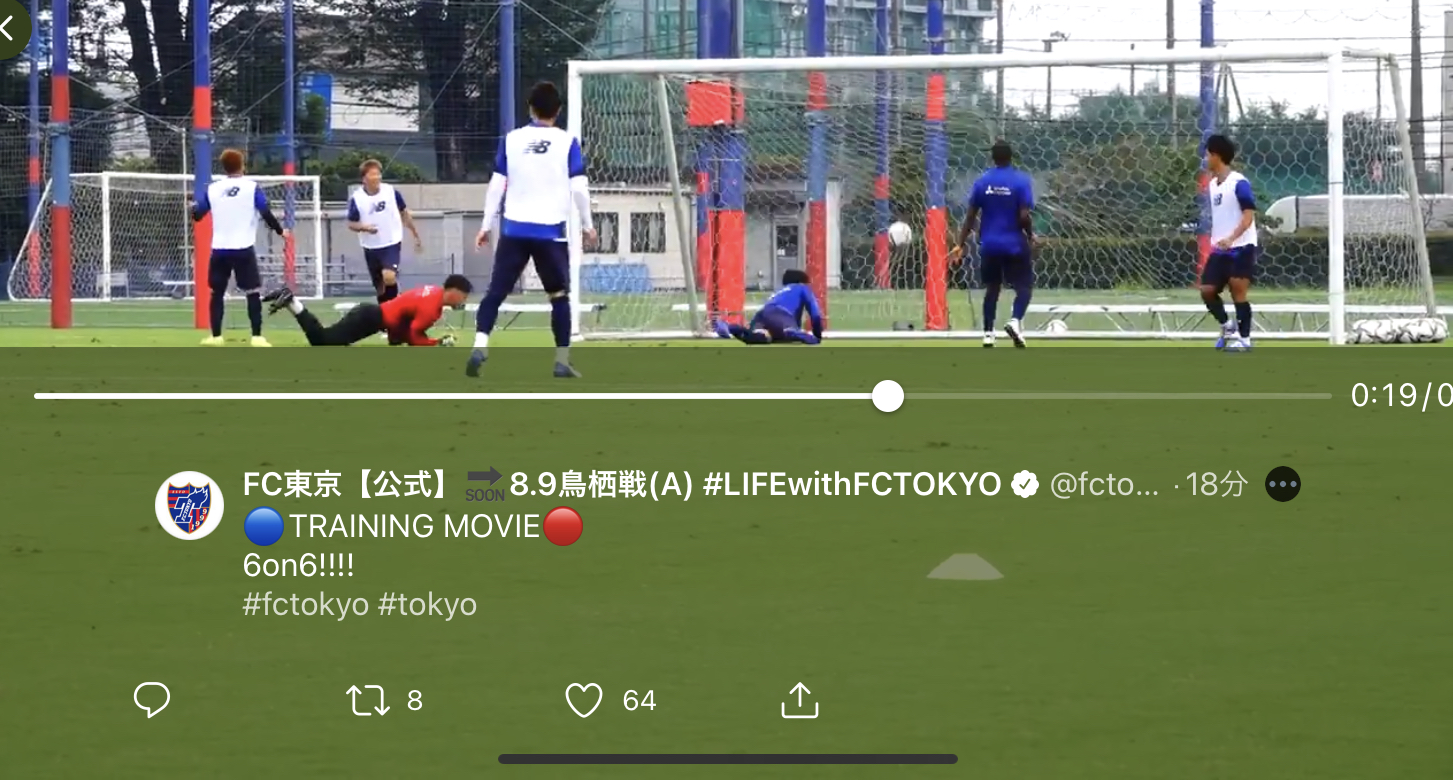The image size is (1453, 780).
Task: Click the video progress slider knob
Action: click(x=887, y=396)
